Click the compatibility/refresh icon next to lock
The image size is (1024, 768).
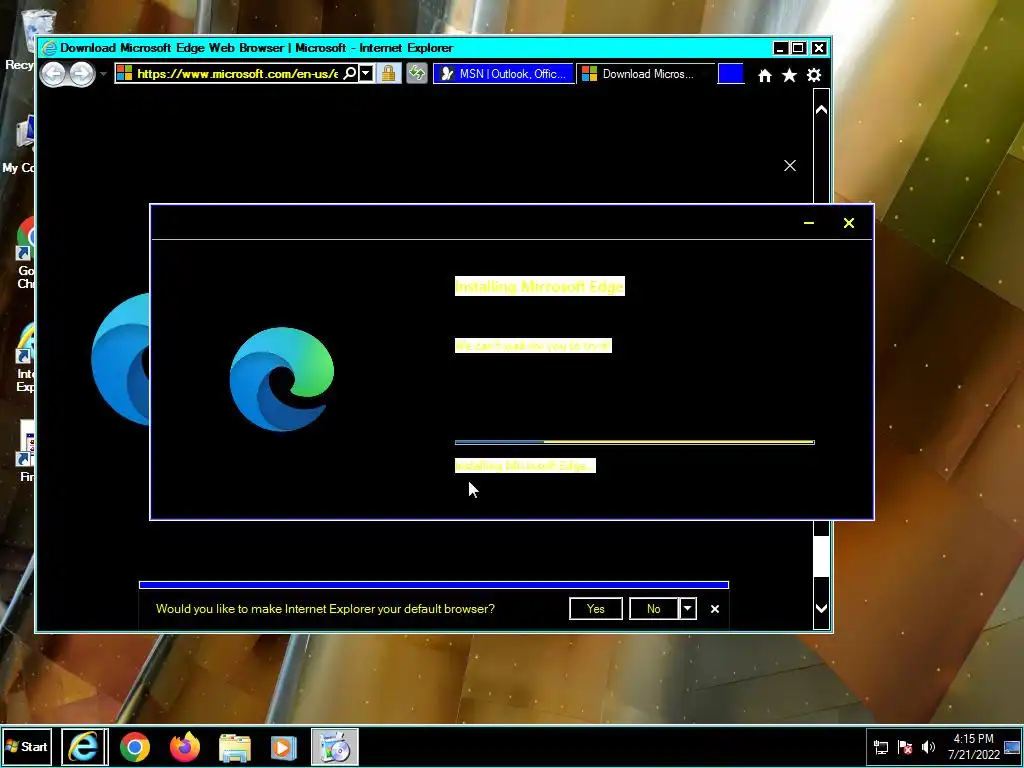point(417,73)
